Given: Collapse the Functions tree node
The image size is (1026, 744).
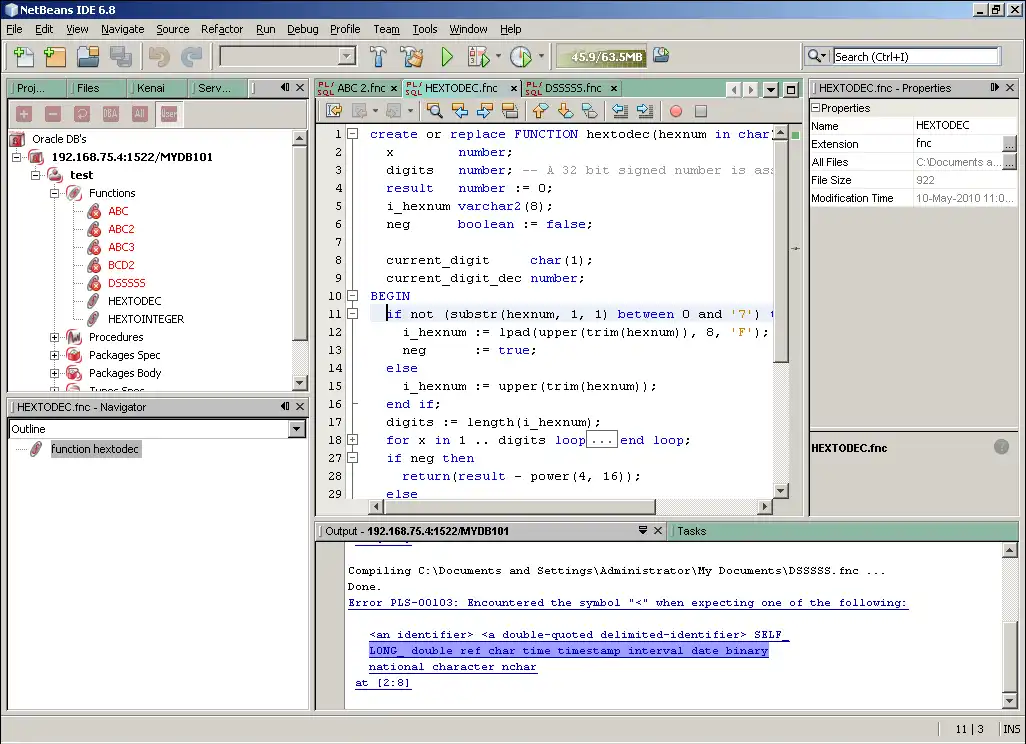Looking at the screenshot, I should [x=55, y=193].
